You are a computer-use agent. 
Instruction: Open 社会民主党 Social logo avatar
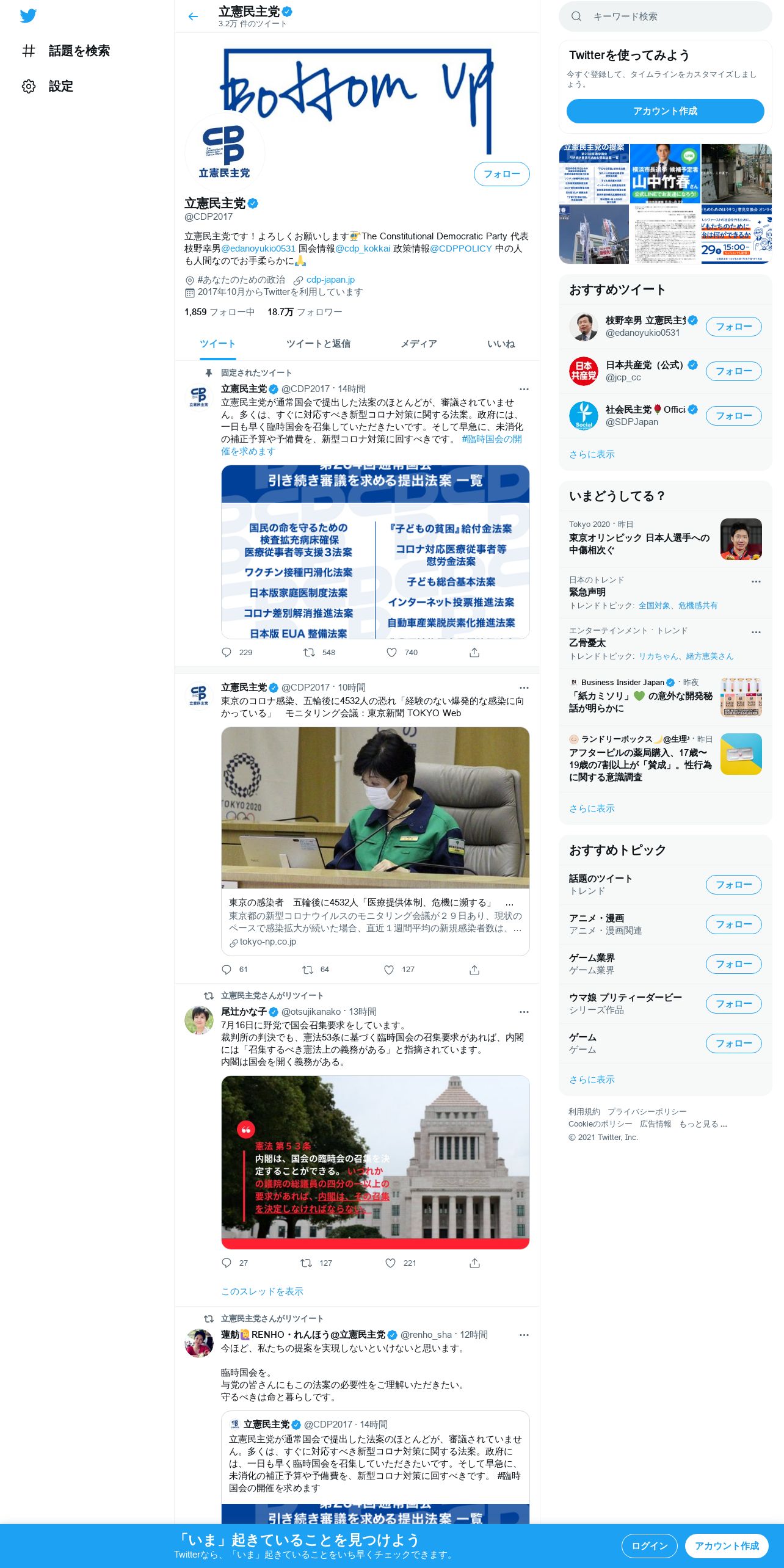coord(584,416)
